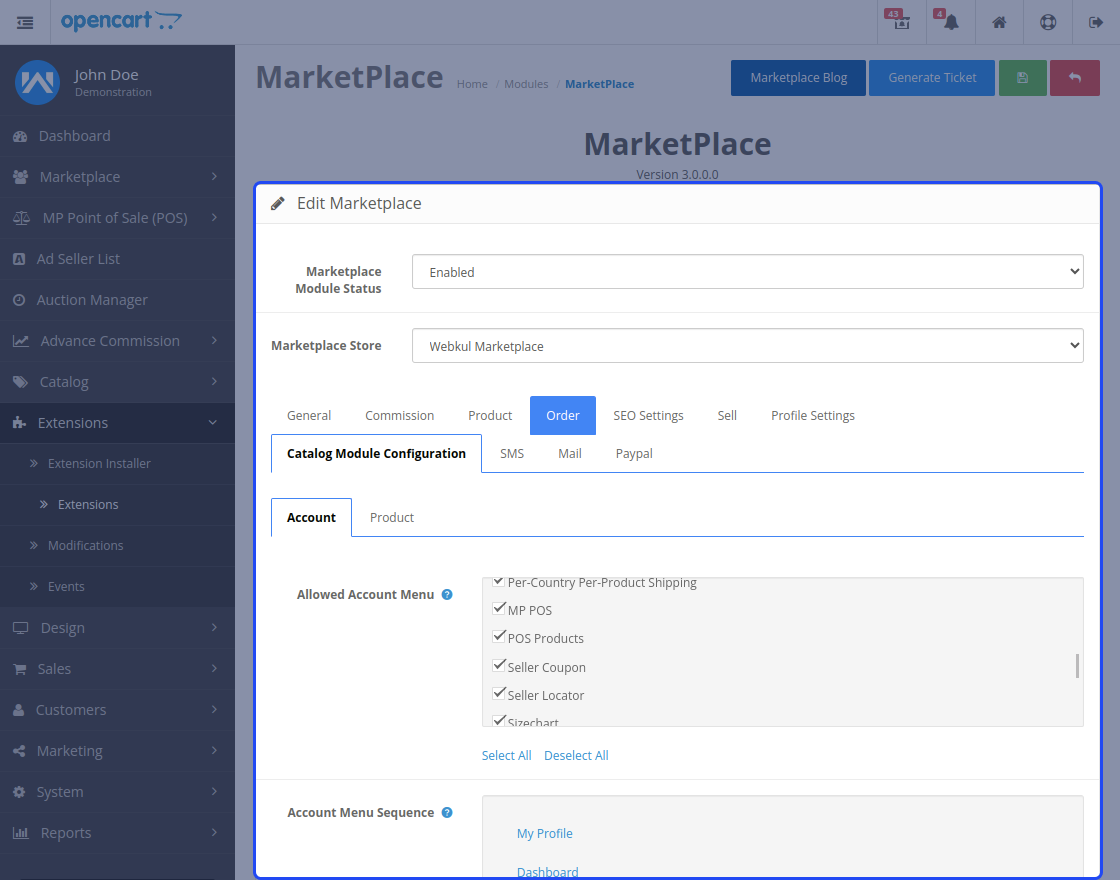The width and height of the screenshot is (1120, 880).
Task: Switch to the General tab
Action: coord(309,416)
